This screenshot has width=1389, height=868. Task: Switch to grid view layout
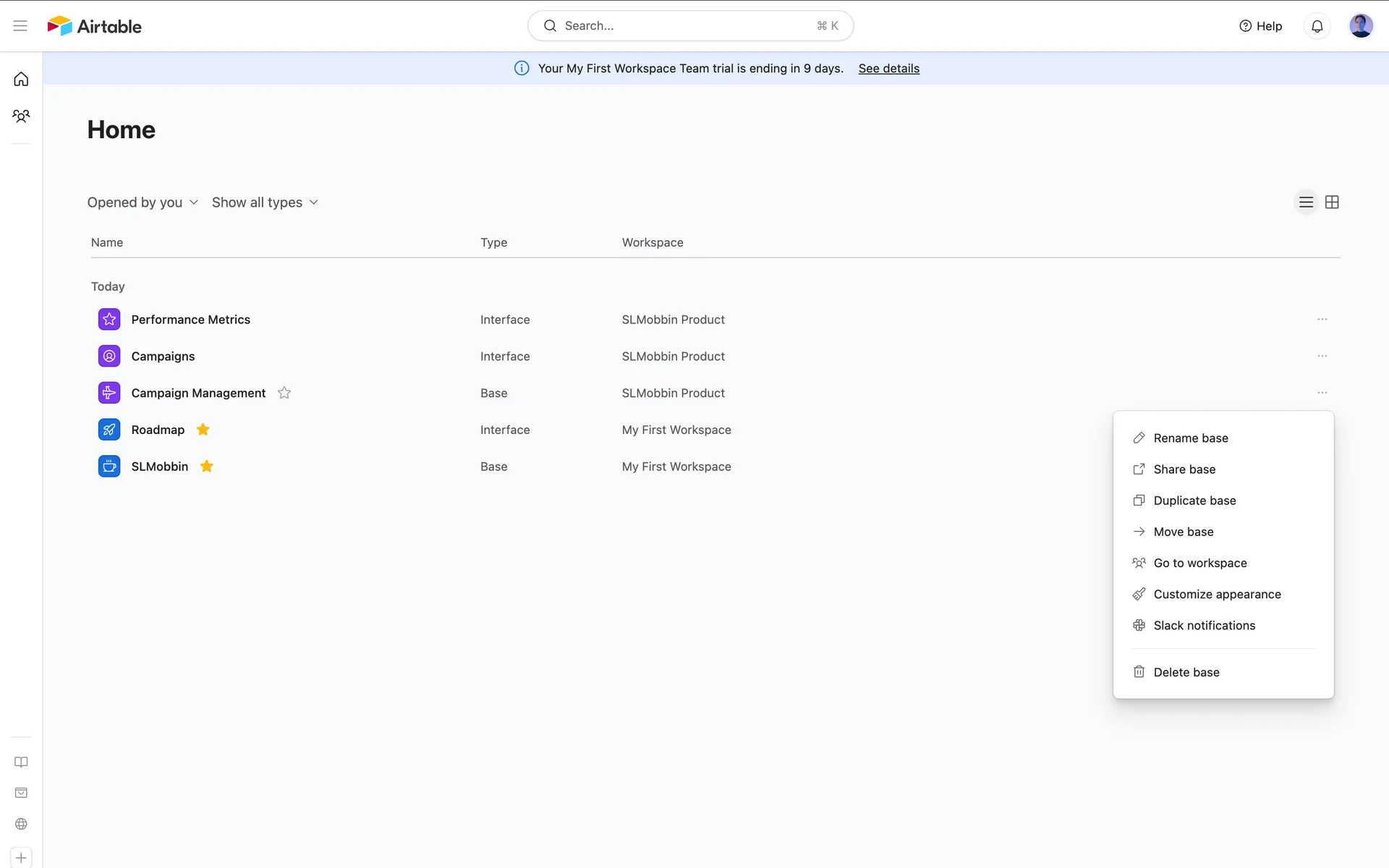click(1332, 203)
